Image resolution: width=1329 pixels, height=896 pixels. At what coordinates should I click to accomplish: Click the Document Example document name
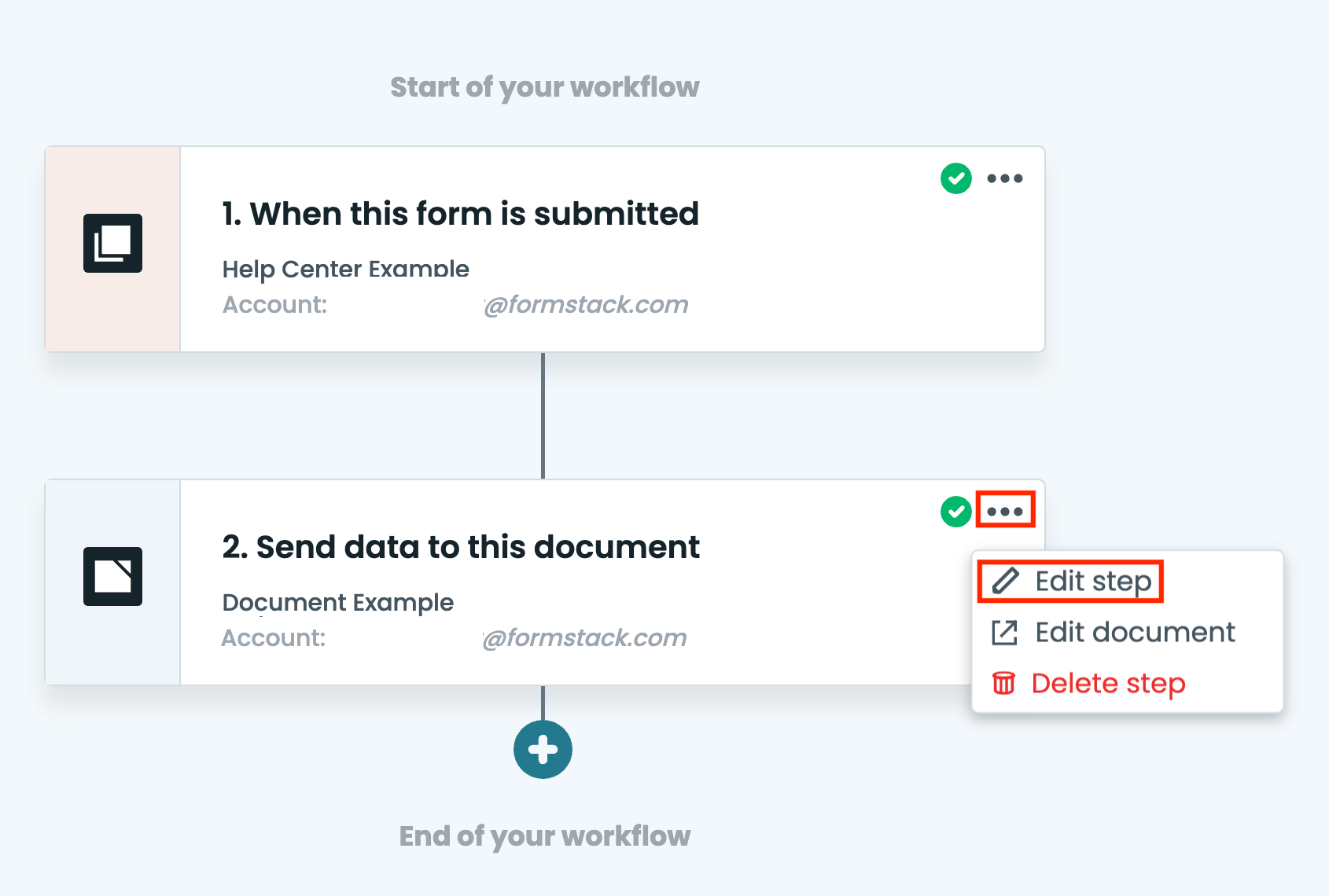pyautogui.click(x=338, y=602)
